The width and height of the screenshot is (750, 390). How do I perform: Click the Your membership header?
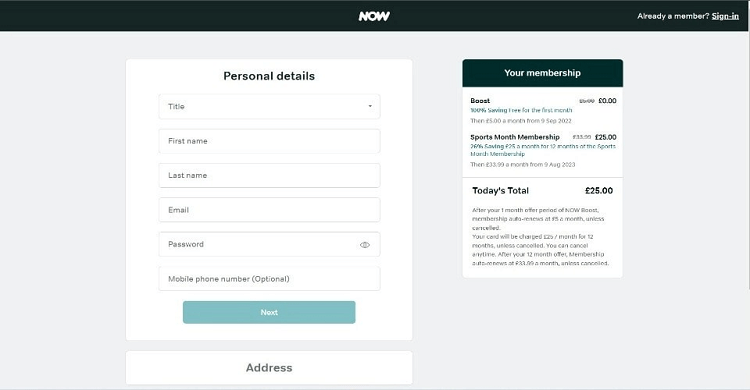[542, 73]
